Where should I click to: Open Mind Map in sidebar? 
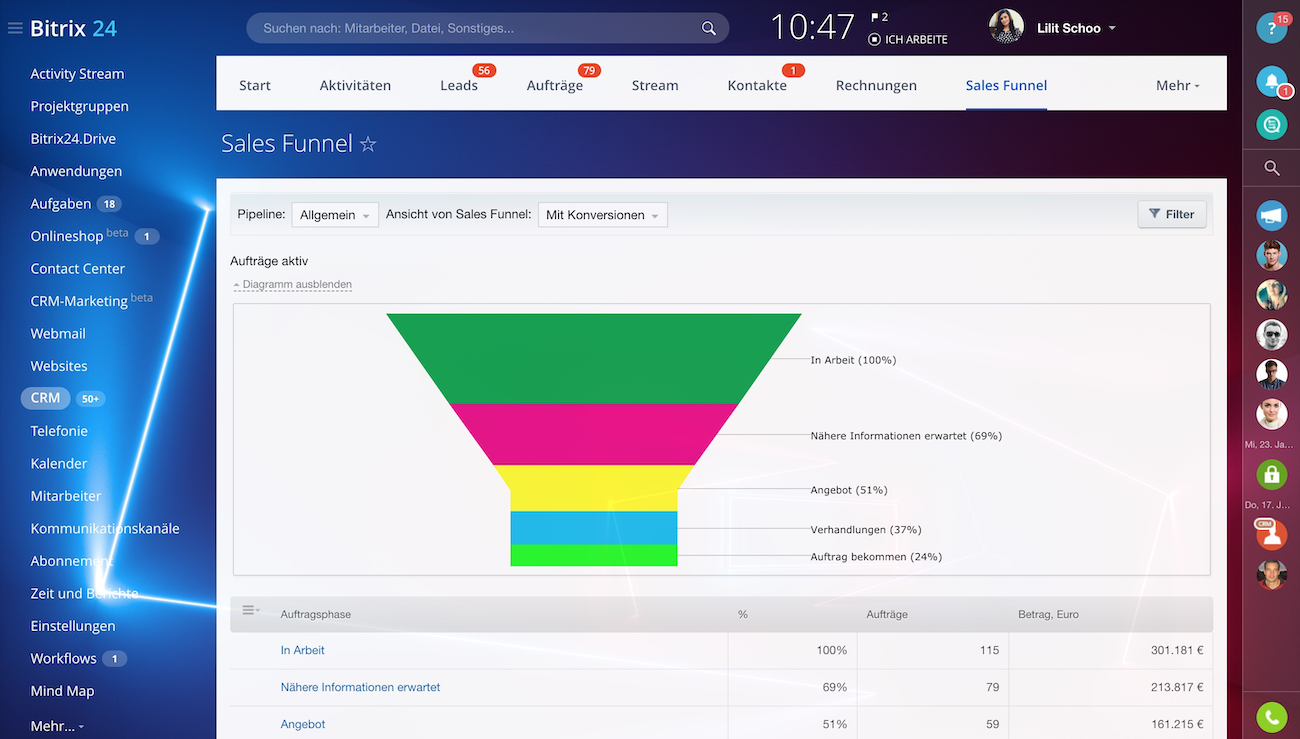pyautogui.click(x=62, y=691)
